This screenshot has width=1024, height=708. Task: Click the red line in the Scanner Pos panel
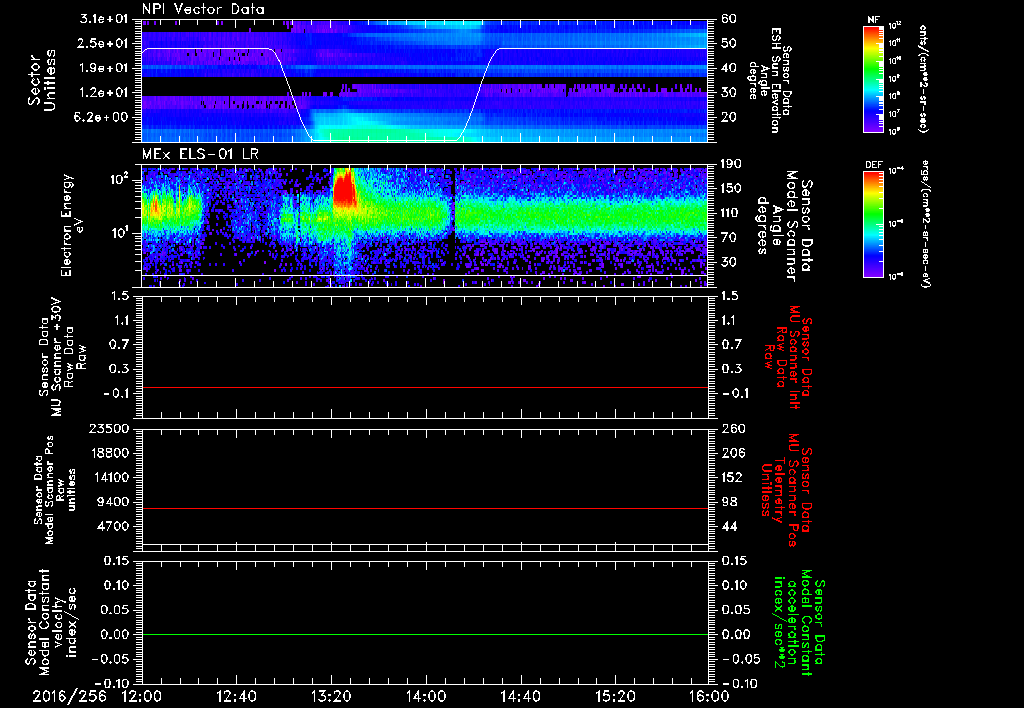[424, 508]
